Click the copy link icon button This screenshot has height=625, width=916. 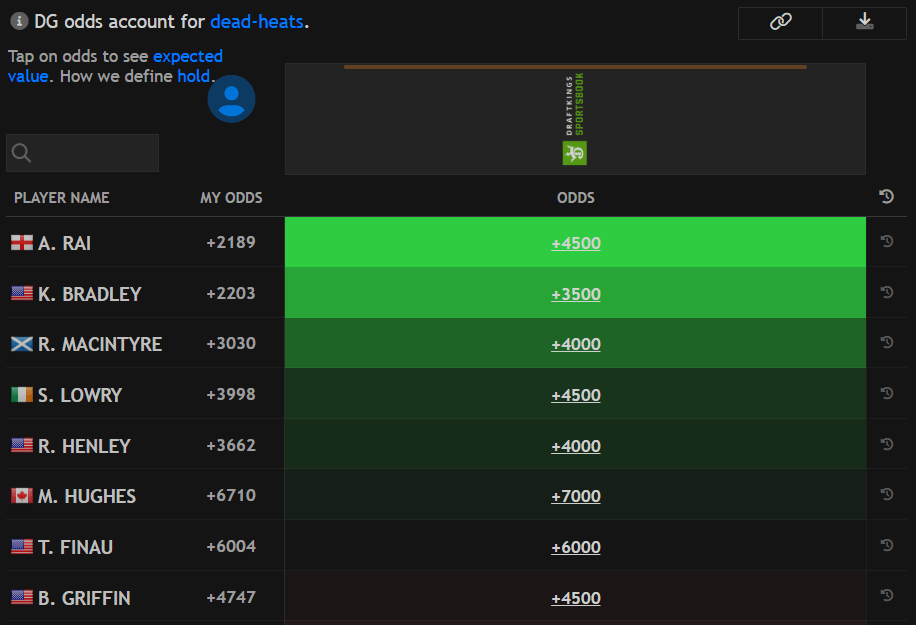click(780, 23)
